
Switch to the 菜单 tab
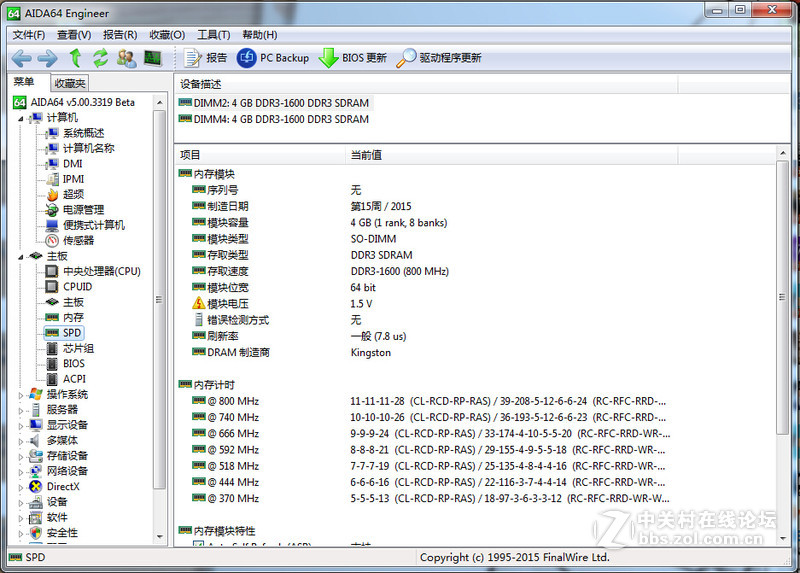pos(24,82)
